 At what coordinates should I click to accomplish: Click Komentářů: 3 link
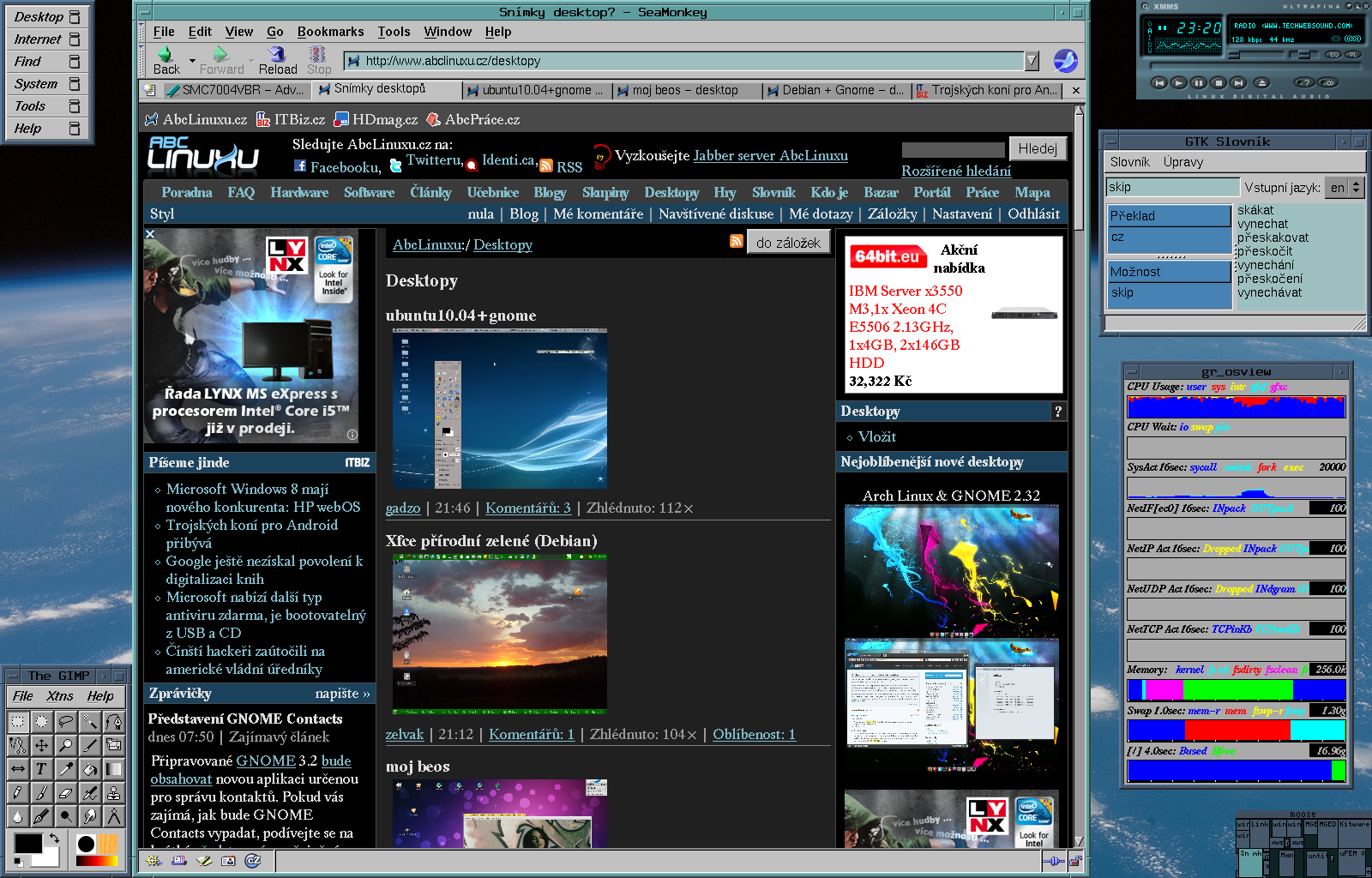(528, 508)
